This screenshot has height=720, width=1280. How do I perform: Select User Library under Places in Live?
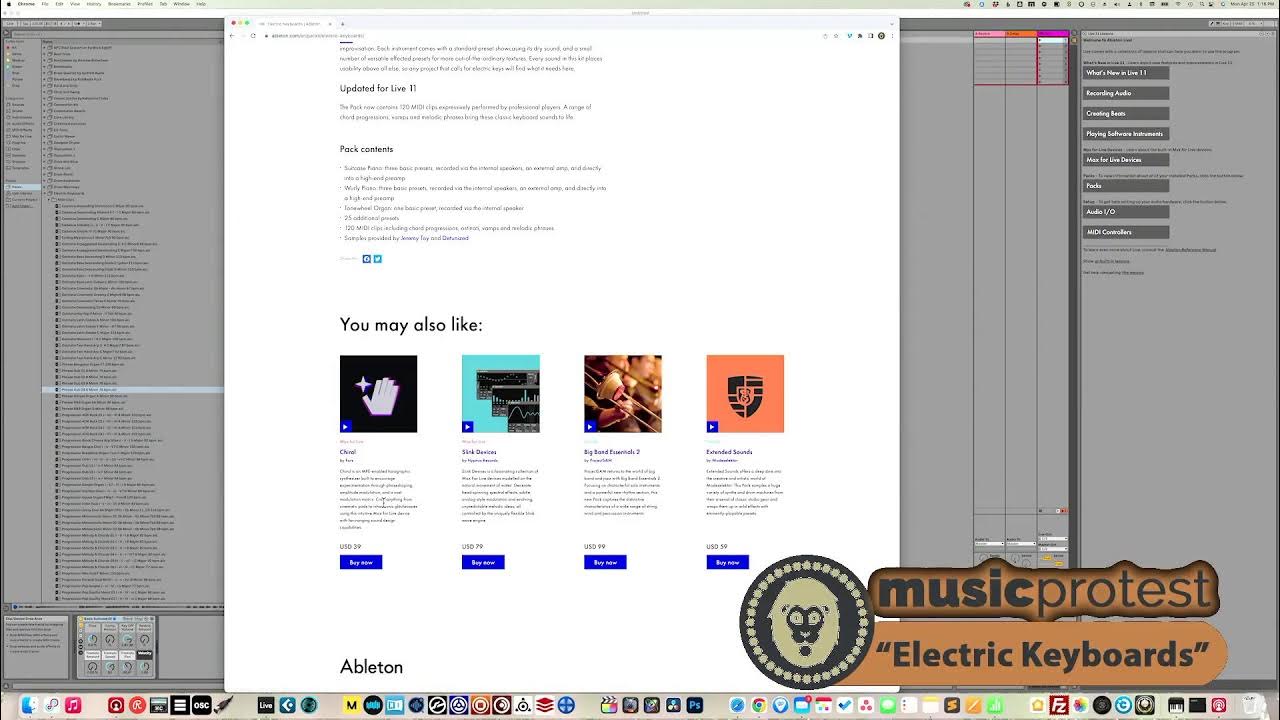[x=21, y=193]
